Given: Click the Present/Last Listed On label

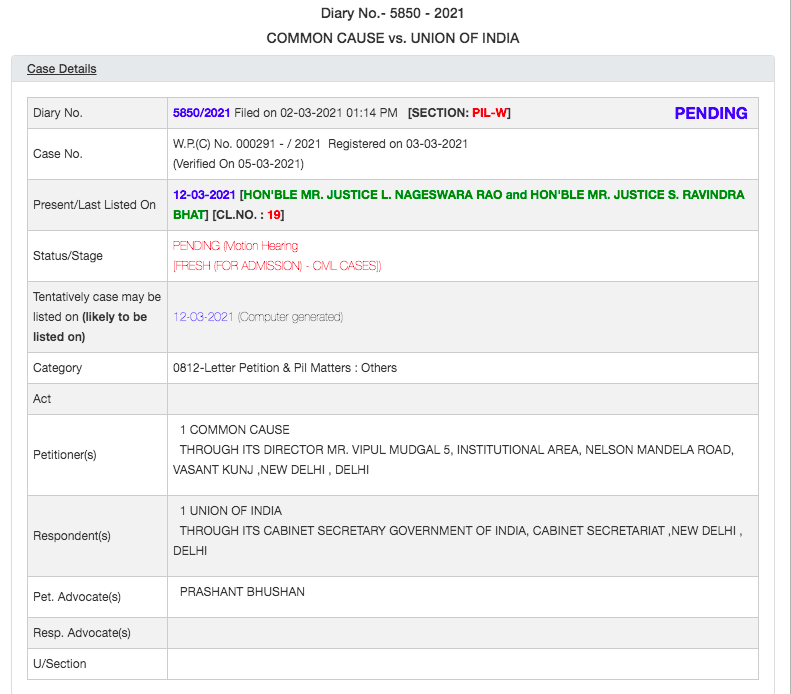Looking at the screenshot, I should 94,205.
